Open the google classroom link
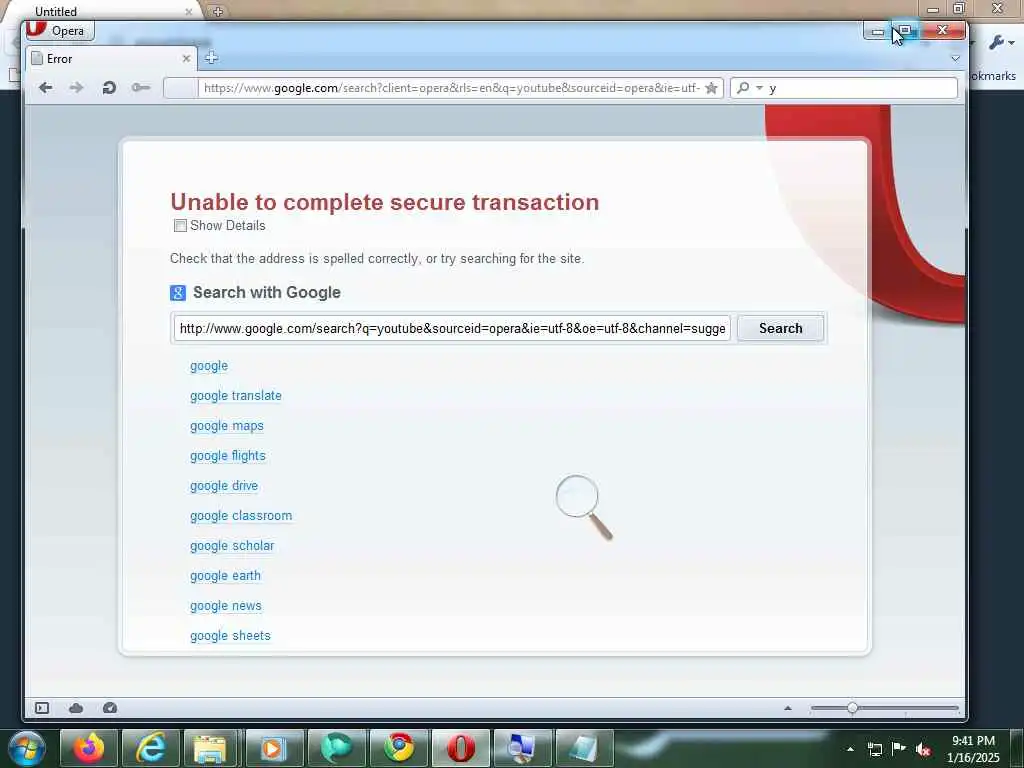 point(241,516)
